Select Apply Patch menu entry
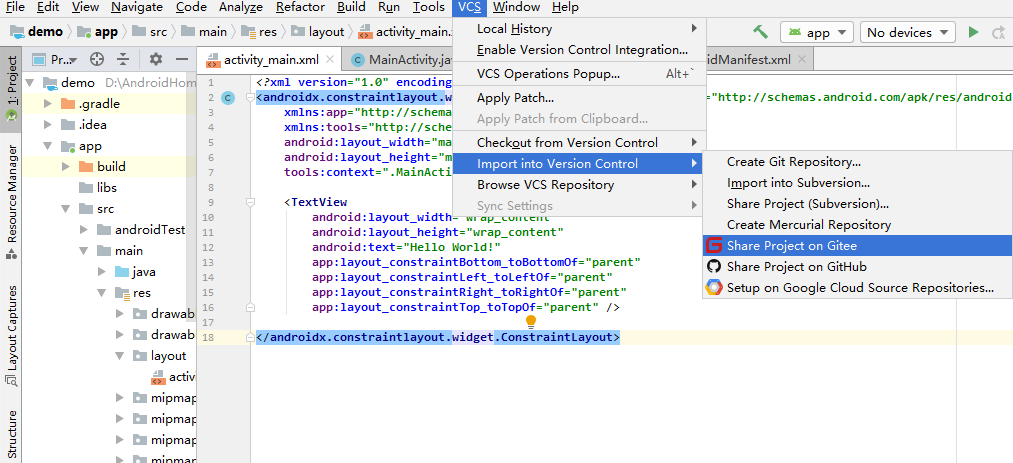Screen dimensions: 1013x463 [580, 98]
